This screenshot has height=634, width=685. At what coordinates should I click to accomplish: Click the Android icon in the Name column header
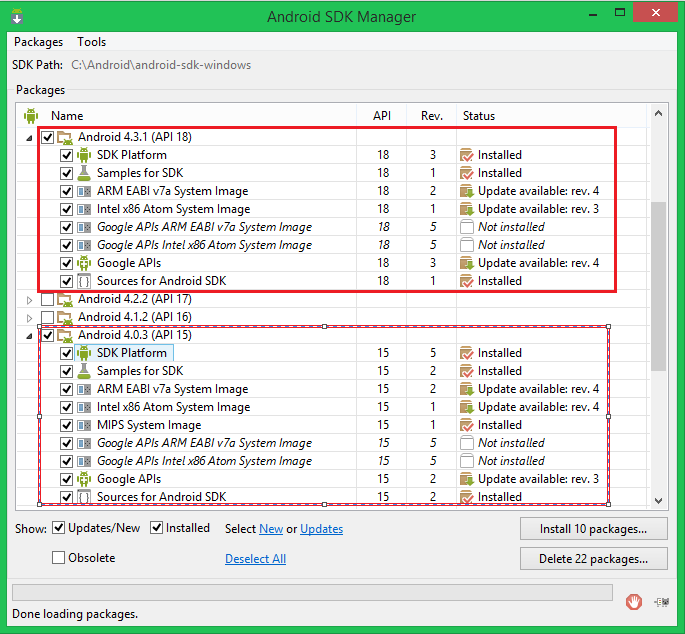[31, 116]
